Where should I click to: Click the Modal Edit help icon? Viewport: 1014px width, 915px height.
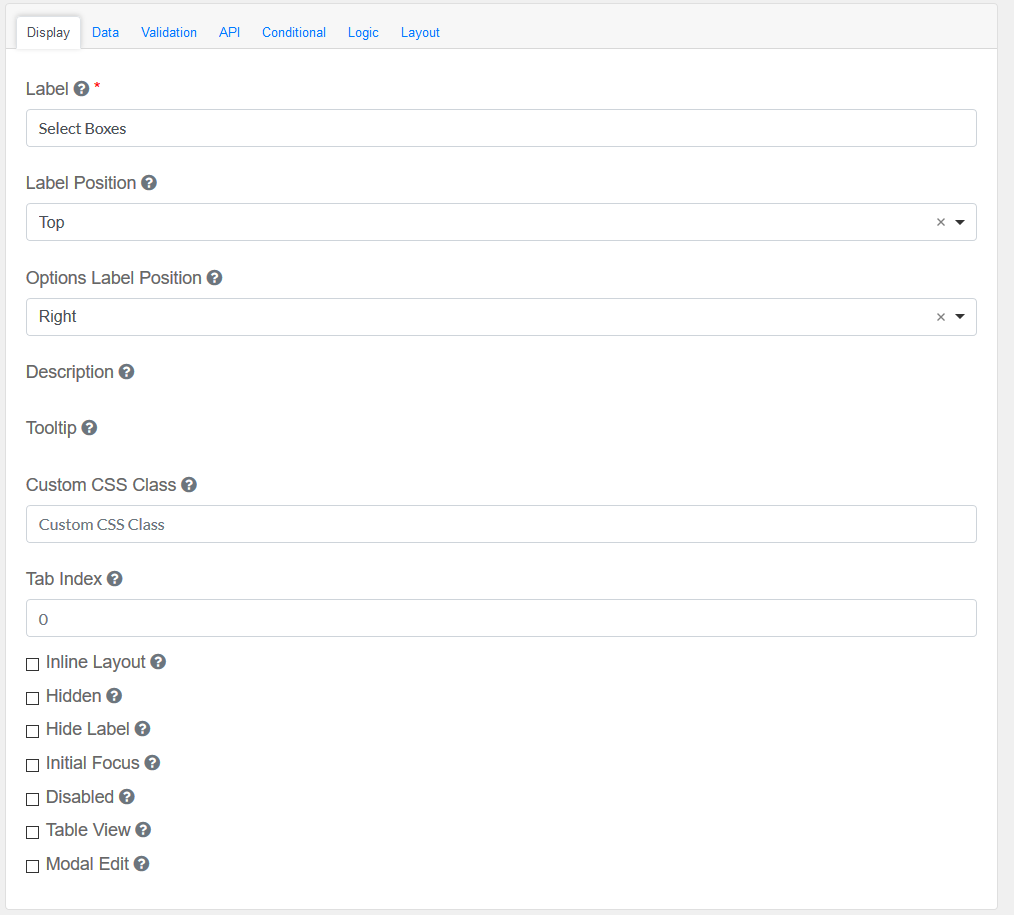(142, 864)
